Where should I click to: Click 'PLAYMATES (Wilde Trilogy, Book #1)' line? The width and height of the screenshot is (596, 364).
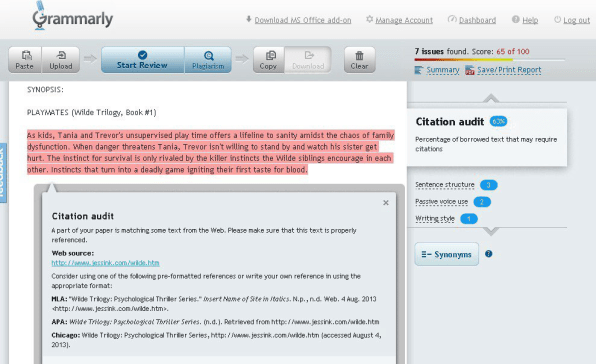[x=92, y=112]
